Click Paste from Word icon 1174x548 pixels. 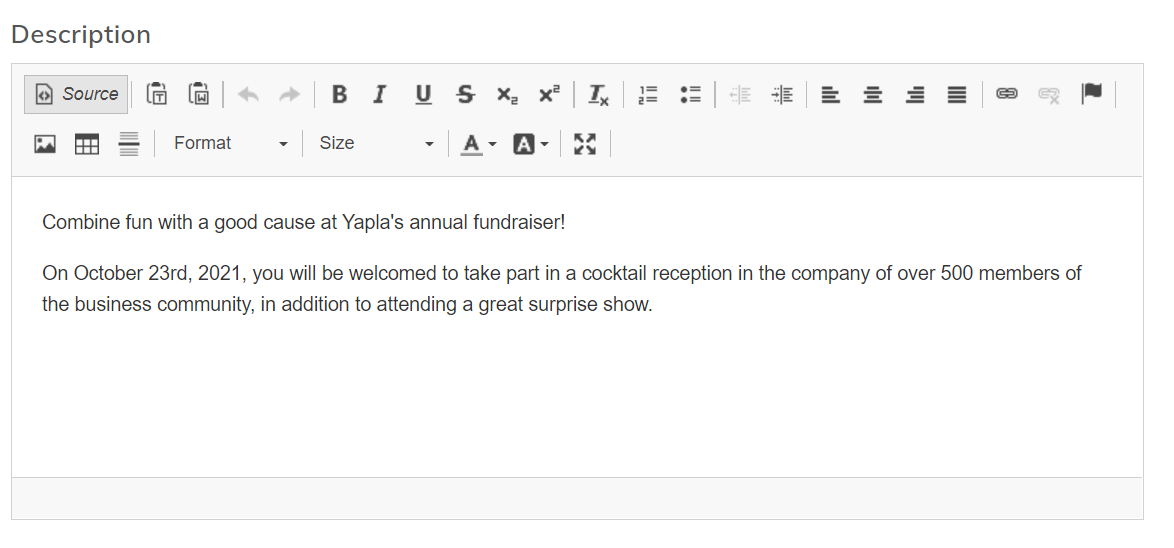pyautogui.click(x=198, y=94)
